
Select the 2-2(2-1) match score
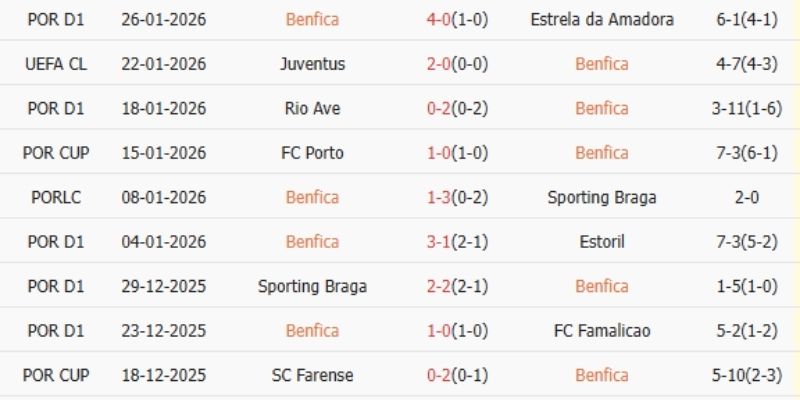point(455,286)
